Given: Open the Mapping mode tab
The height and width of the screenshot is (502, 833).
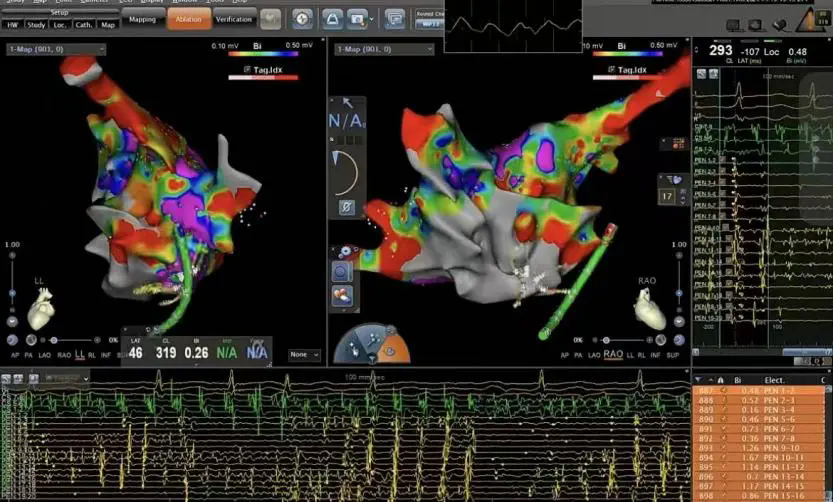Looking at the screenshot, I should [143, 19].
